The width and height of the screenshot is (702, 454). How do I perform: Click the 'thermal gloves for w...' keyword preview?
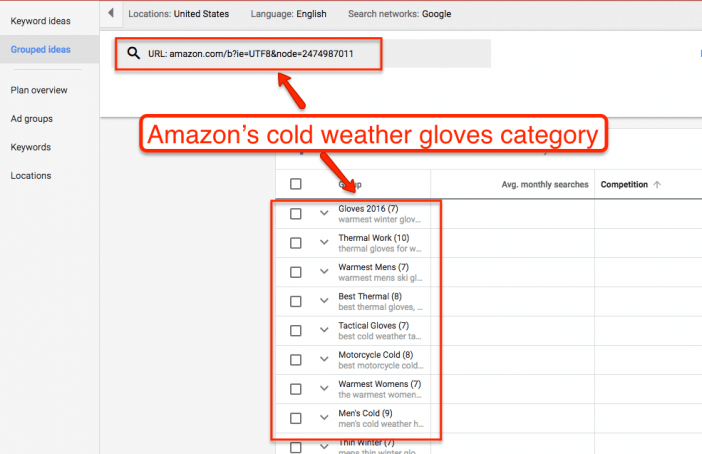tap(380, 248)
